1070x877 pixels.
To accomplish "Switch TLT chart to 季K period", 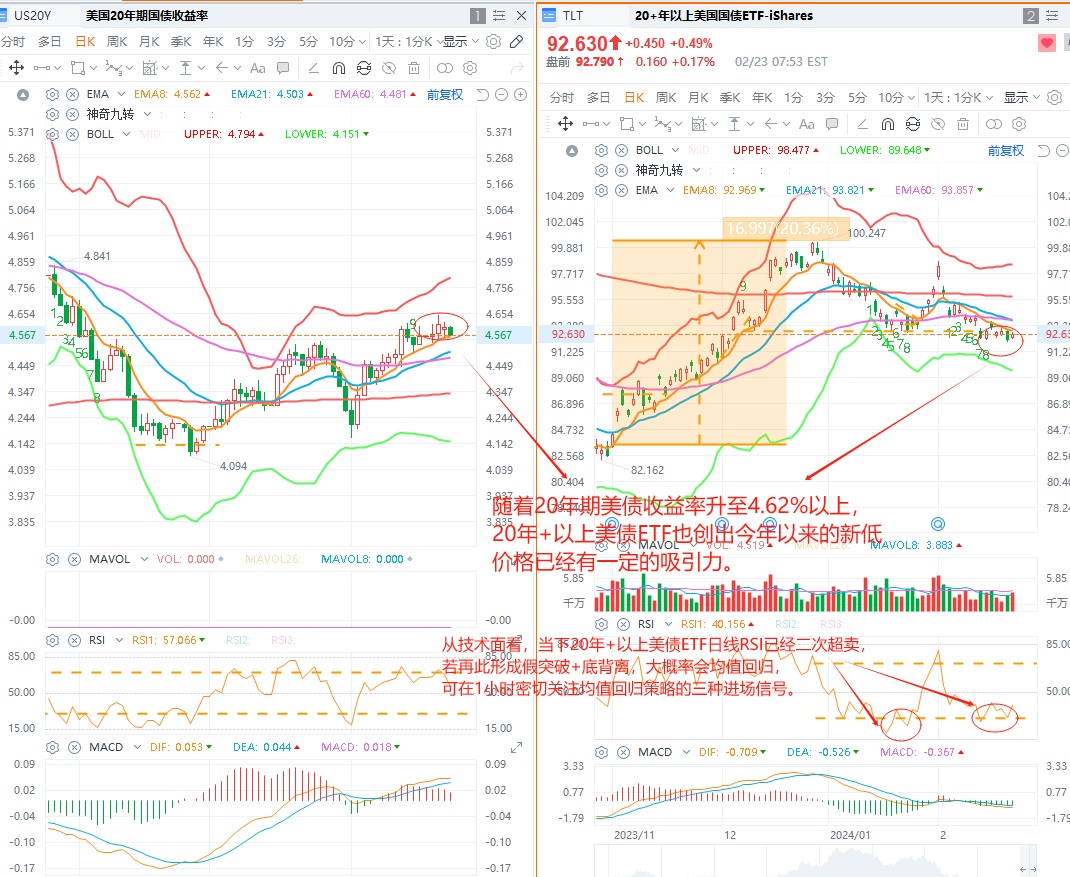I will click(x=729, y=98).
